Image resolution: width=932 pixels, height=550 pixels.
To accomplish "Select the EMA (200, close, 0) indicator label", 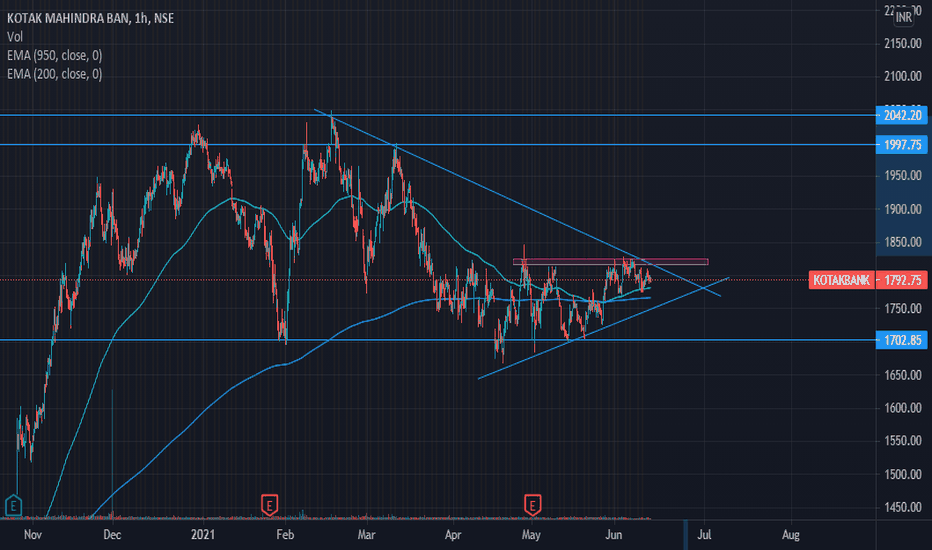I will (55, 74).
